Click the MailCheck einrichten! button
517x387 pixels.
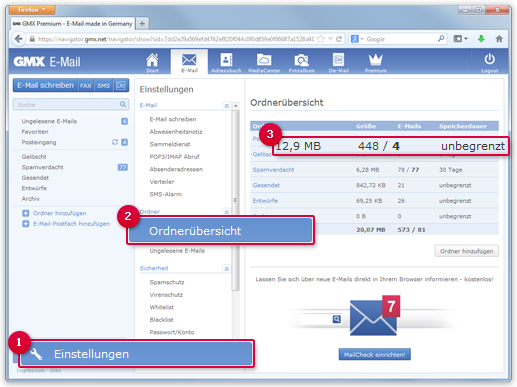coord(374,354)
